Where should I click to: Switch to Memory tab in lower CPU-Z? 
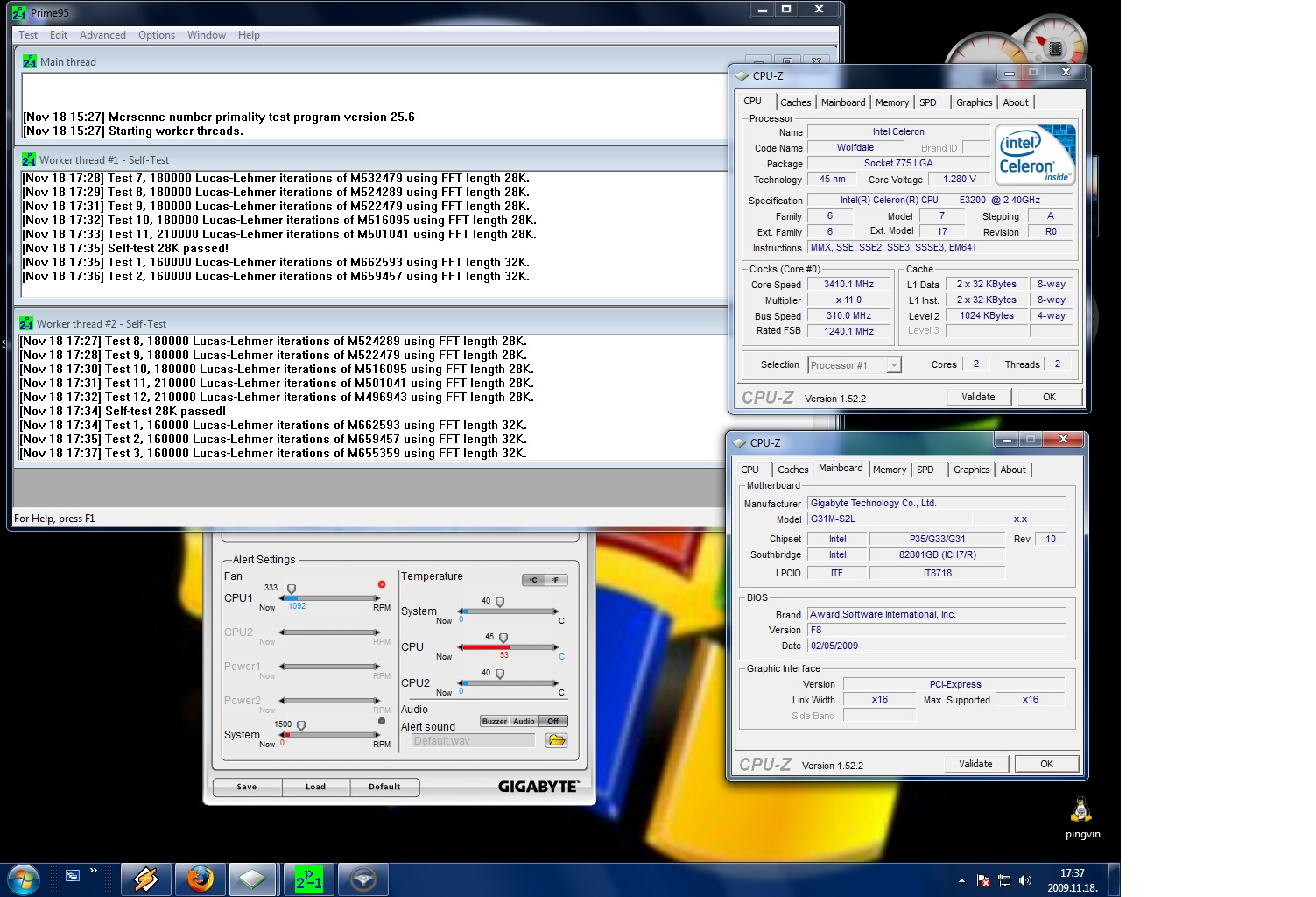tap(890, 470)
